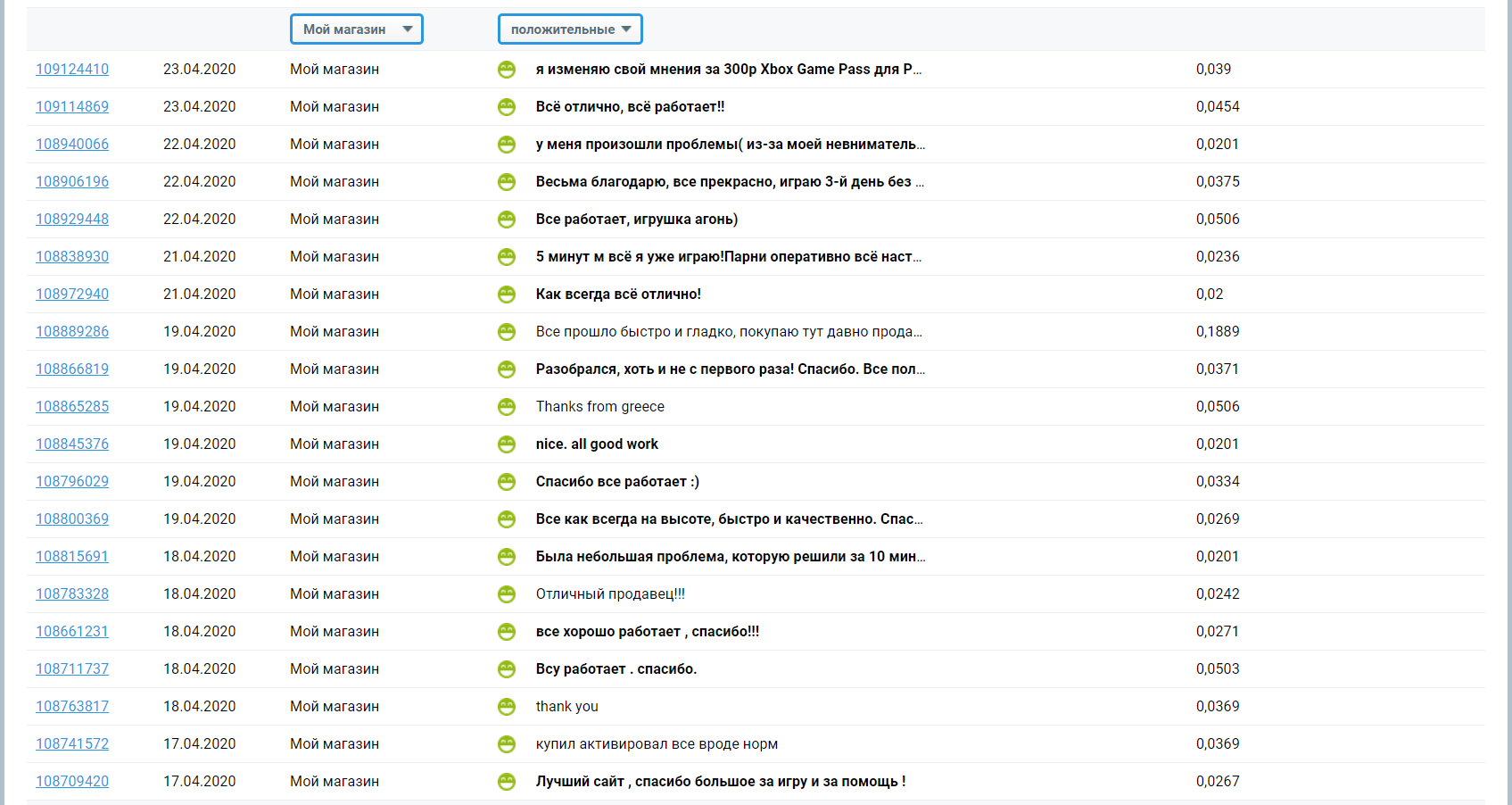Viewport: 1512px width, 805px height.
Task: Open order link 108940066
Action: (72, 145)
